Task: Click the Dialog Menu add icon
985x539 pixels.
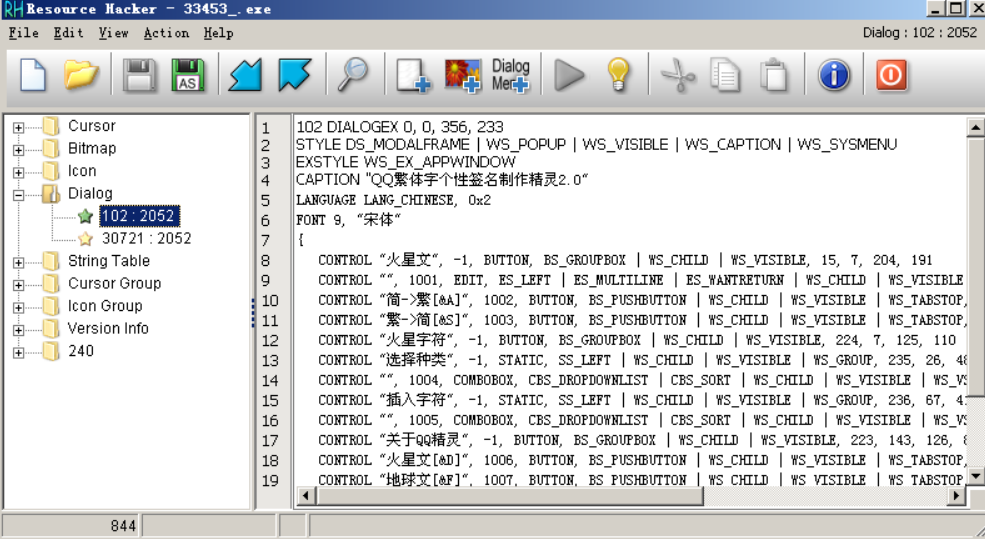Action: click(x=511, y=75)
